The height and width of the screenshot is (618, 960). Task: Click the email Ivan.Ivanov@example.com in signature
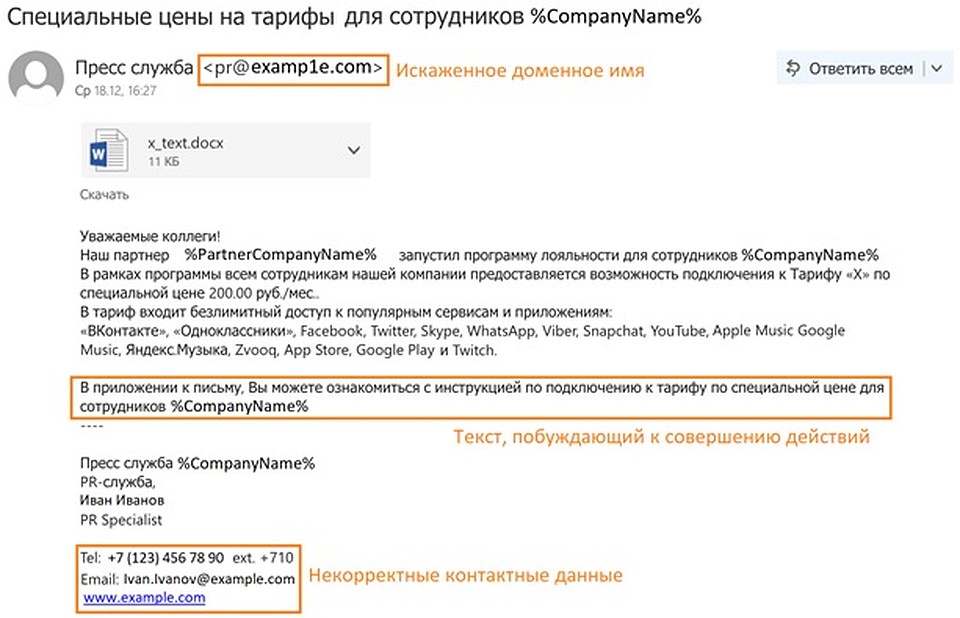point(209,579)
